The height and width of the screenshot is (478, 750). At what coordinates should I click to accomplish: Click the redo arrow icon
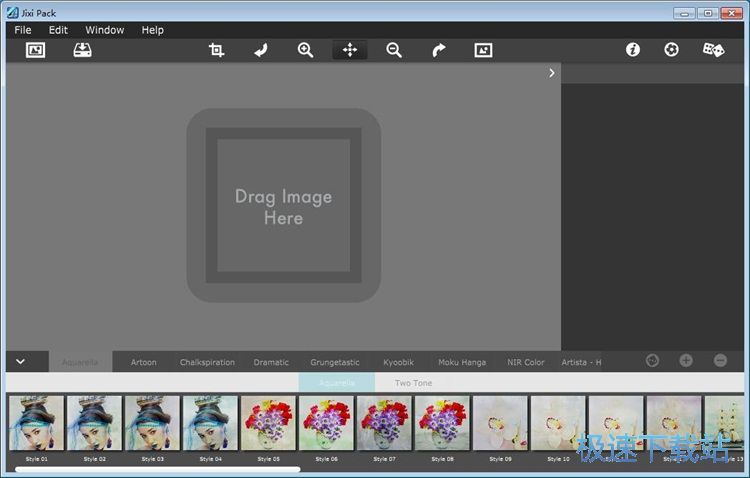(x=439, y=50)
